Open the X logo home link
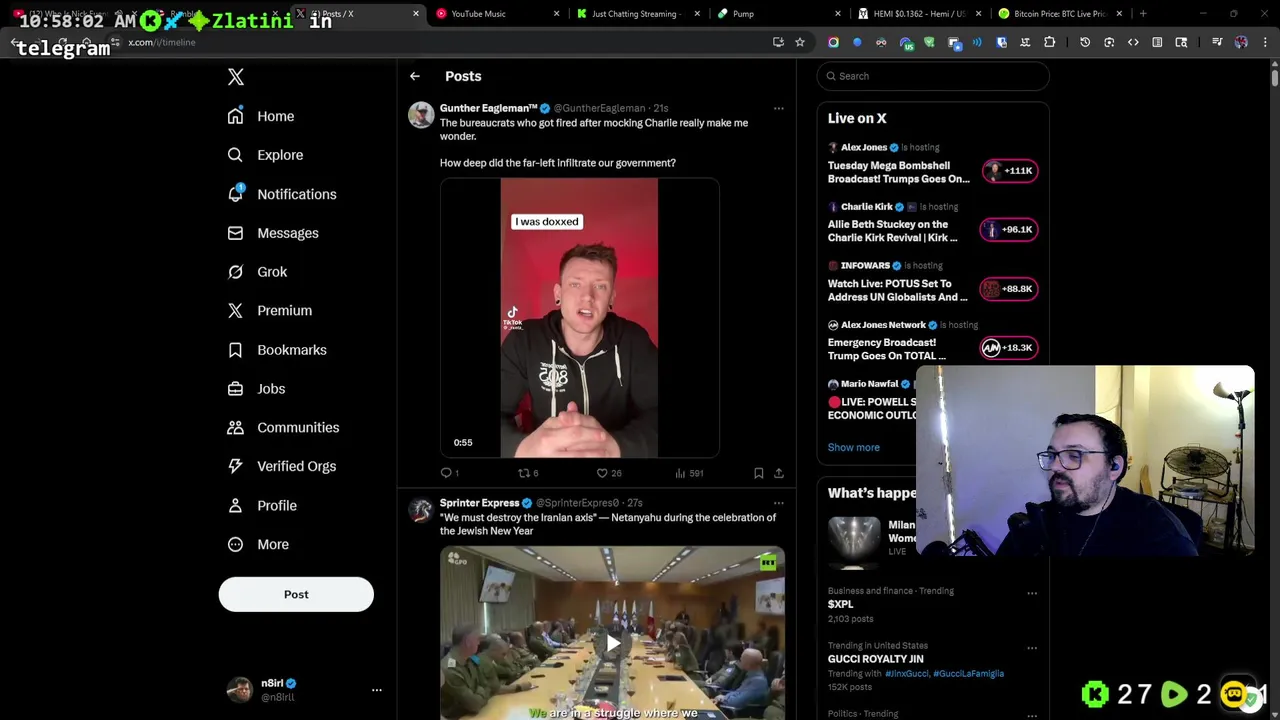The height and width of the screenshot is (720, 1280). (x=236, y=77)
